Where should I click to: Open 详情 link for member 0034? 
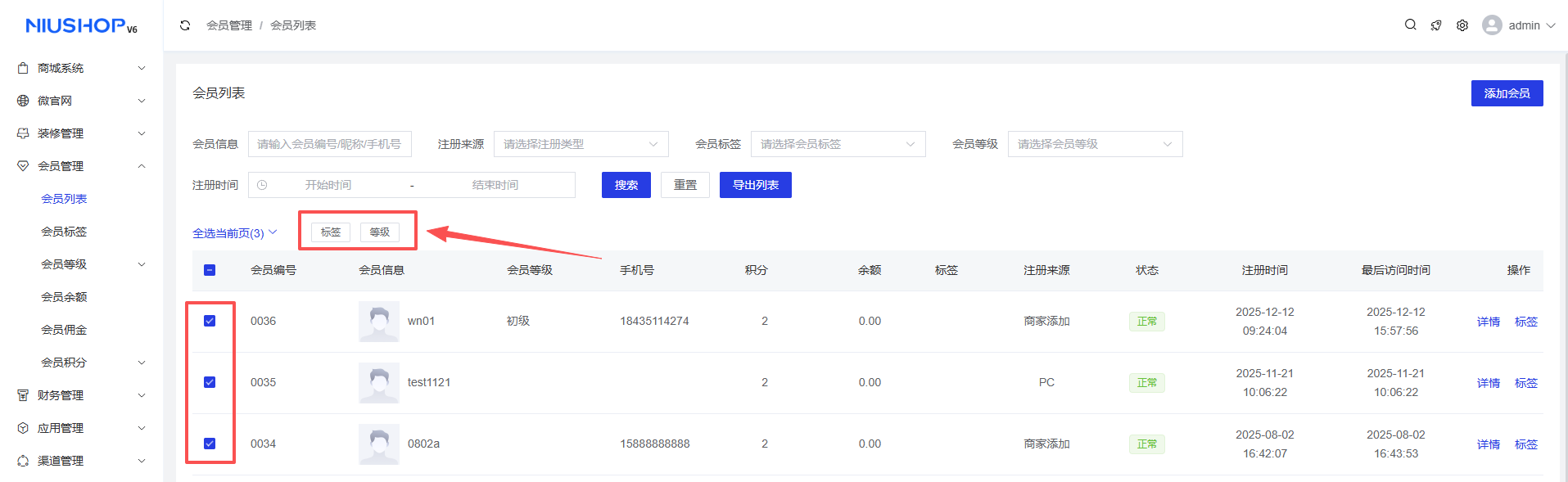(x=1488, y=444)
